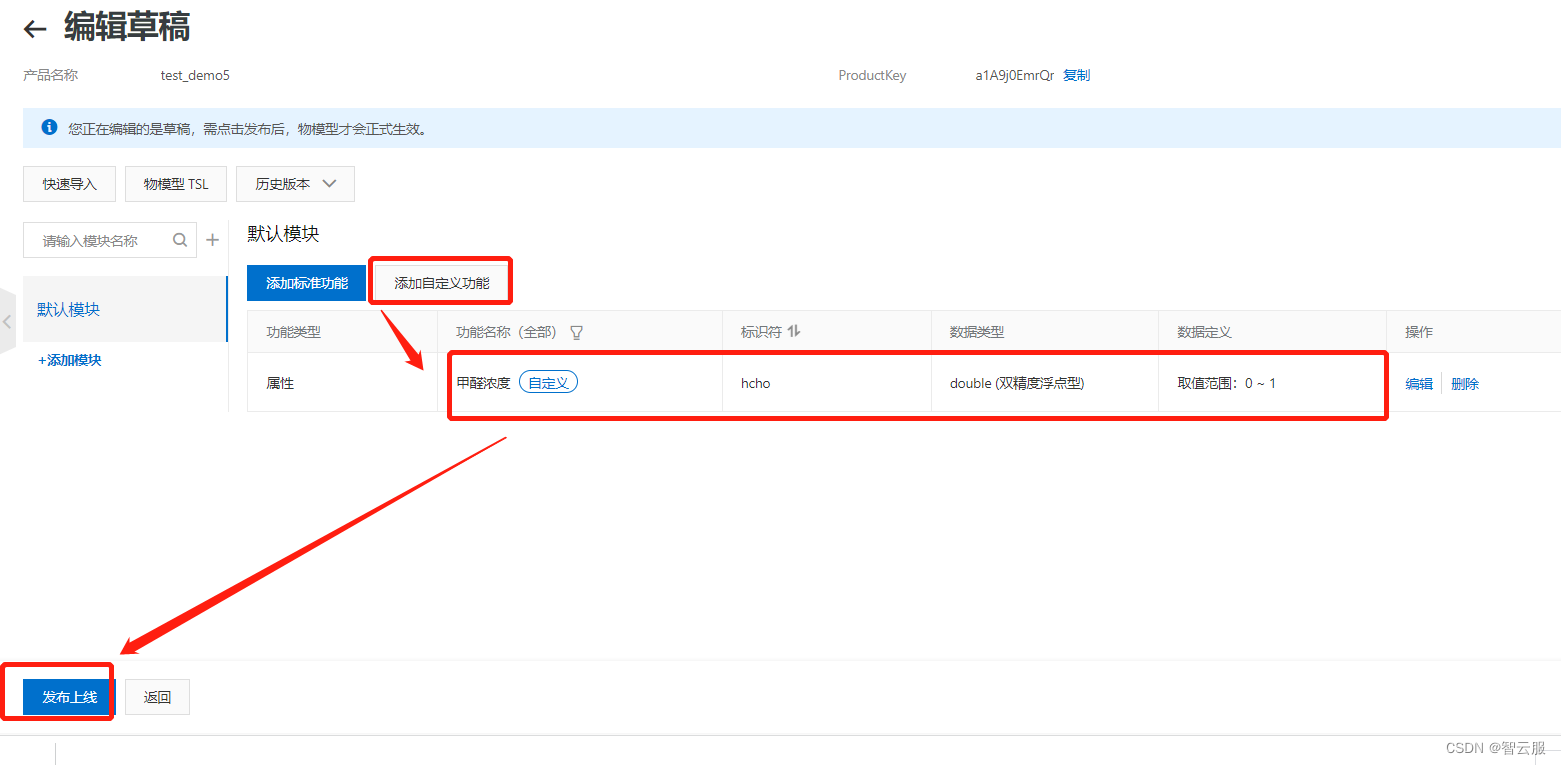Screen dimensions: 1561x765
Task: Collapse the left sidebar with the chevron handle
Action: click(8, 322)
